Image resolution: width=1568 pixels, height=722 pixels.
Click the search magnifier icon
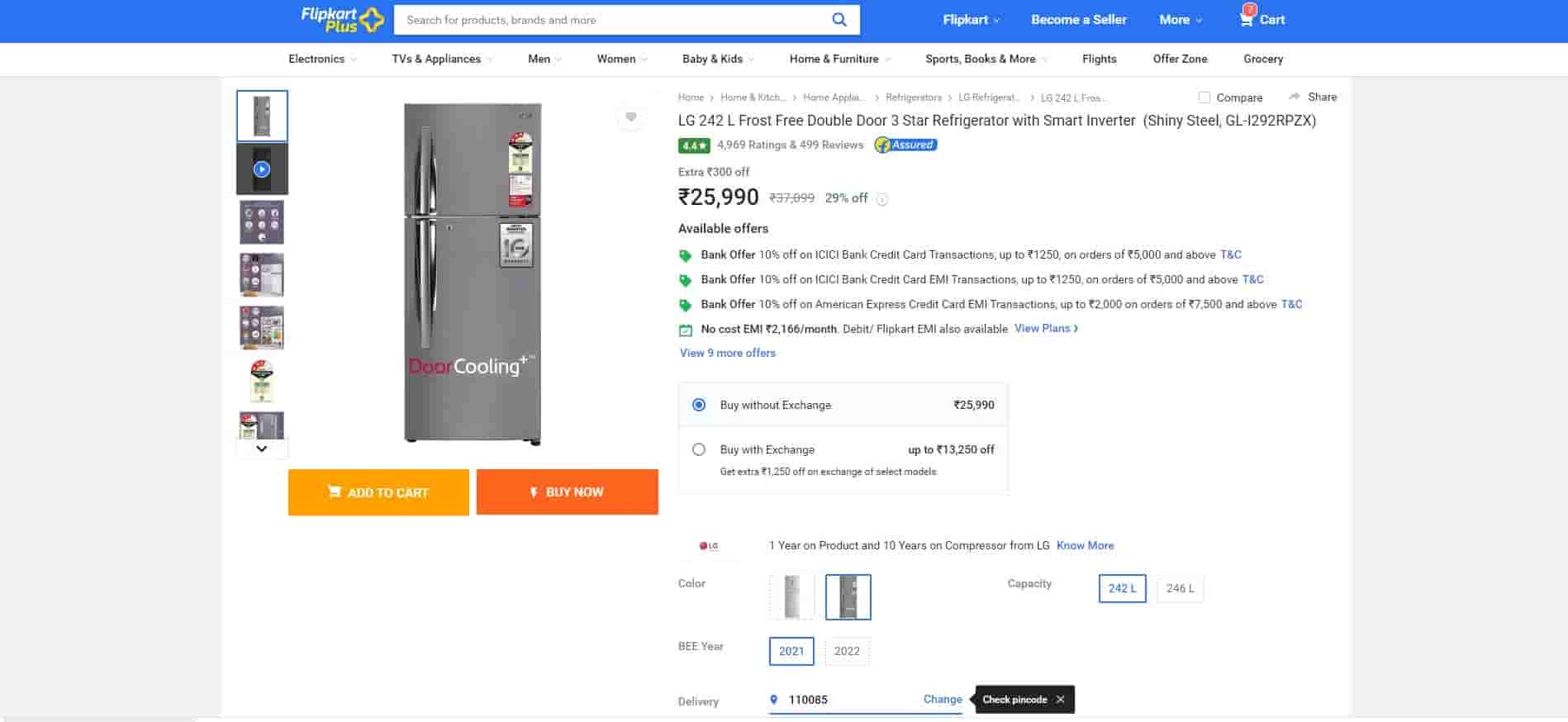(x=839, y=20)
